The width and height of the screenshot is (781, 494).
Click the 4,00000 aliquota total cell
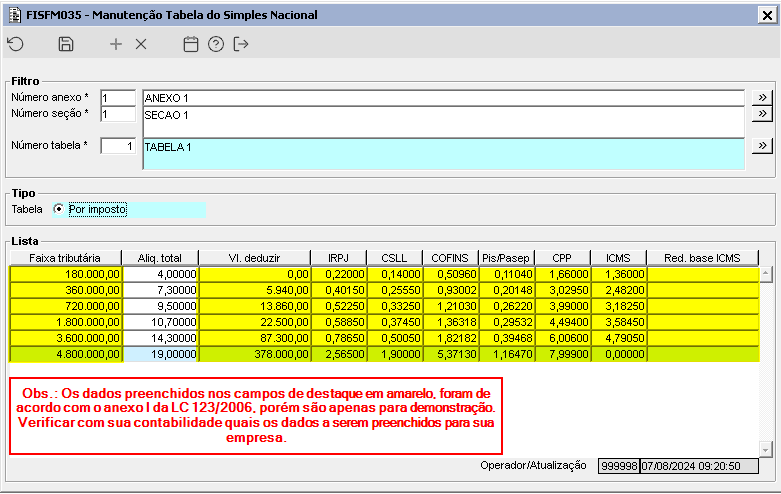coord(161,274)
